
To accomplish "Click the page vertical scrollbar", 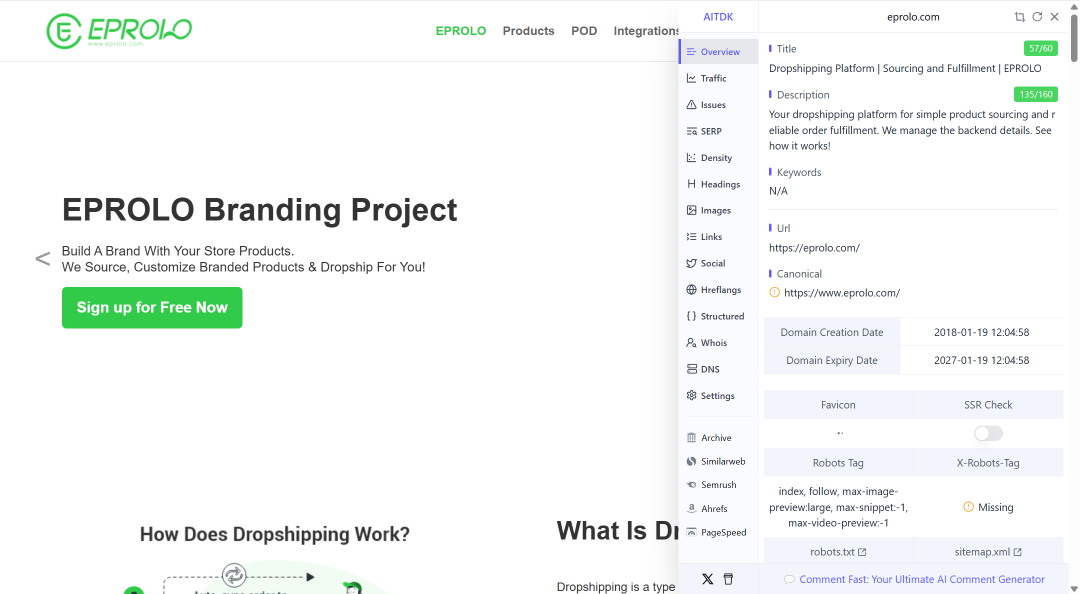I will pyautogui.click(x=1074, y=38).
